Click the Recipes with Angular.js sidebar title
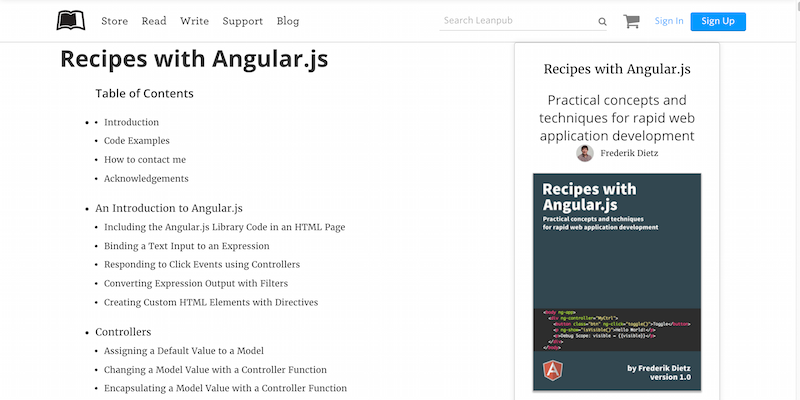The width and height of the screenshot is (800, 400). (617, 69)
